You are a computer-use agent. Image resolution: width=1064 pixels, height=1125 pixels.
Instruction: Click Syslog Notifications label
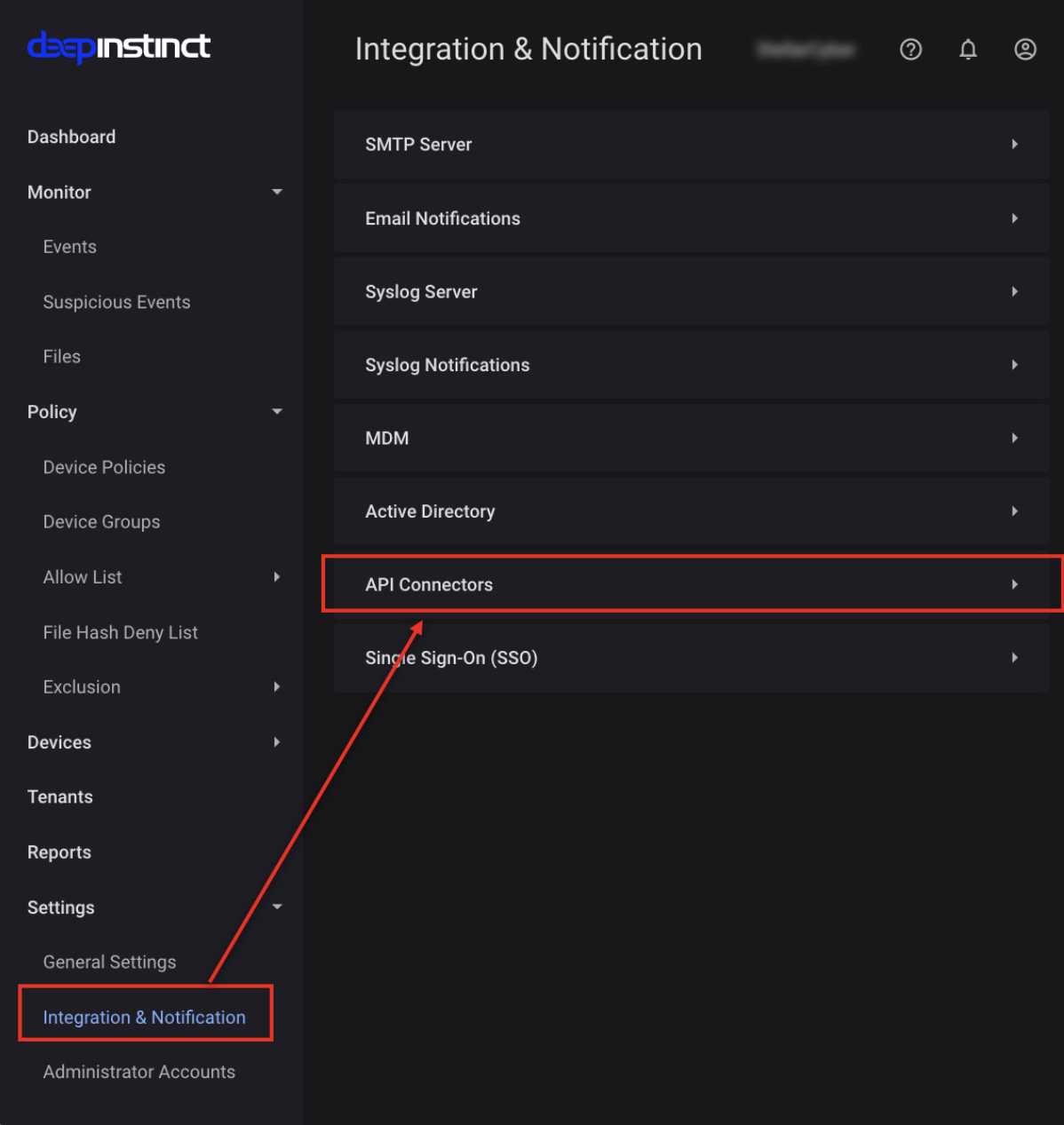(447, 365)
